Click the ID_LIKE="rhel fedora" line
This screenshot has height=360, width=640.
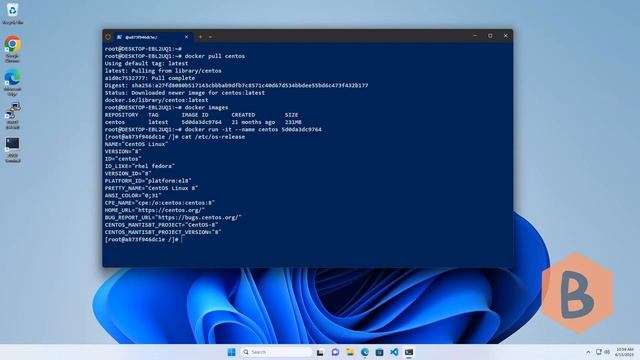click(140, 166)
